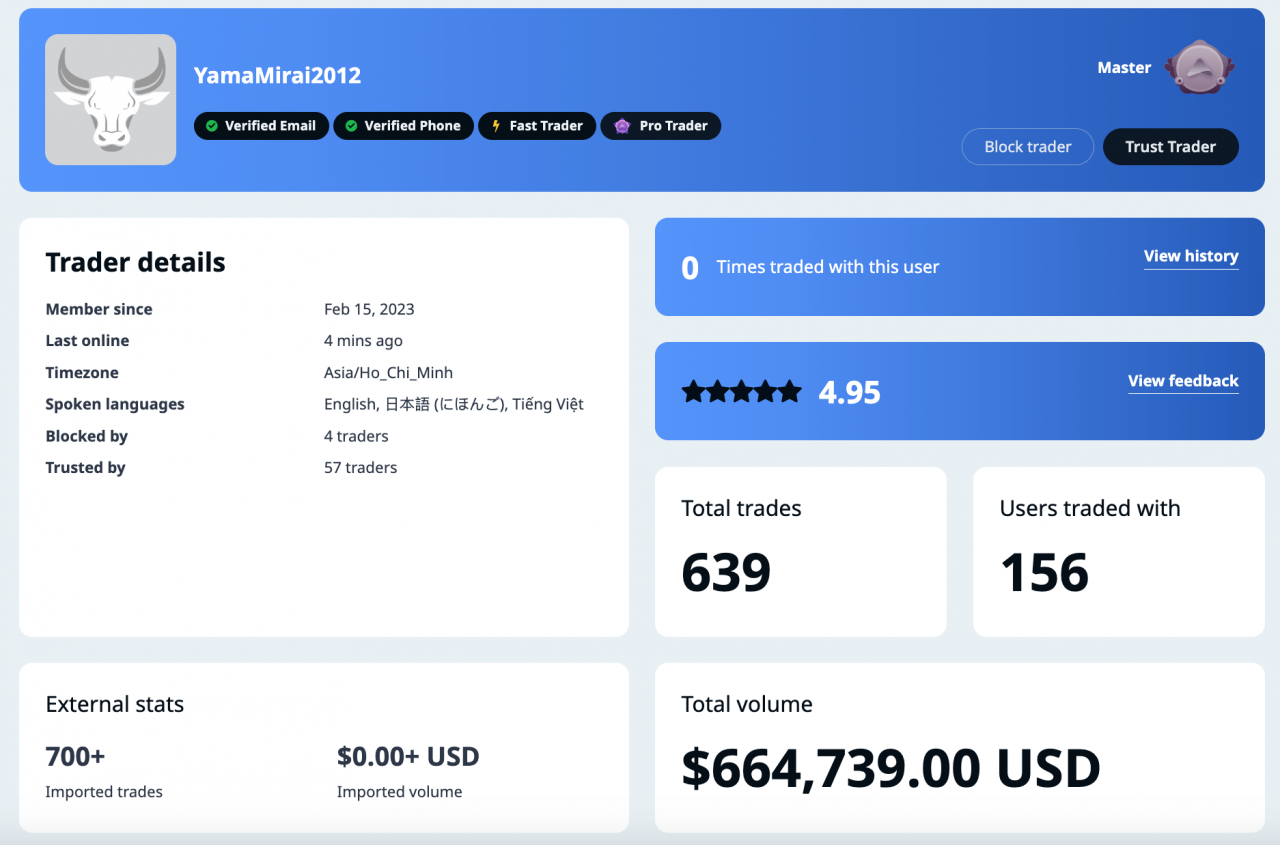Image resolution: width=1280 pixels, height=845 pixels.
Task: Open the View feedback link
Action: [1183, 381]
